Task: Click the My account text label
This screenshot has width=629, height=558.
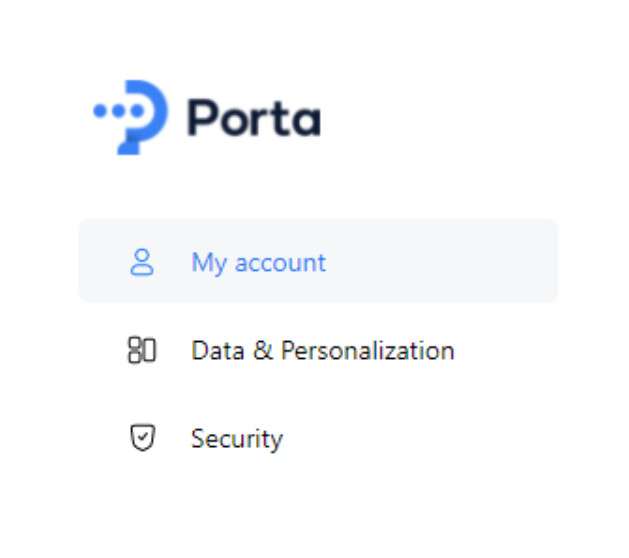Action: click(x=259, y=263)
